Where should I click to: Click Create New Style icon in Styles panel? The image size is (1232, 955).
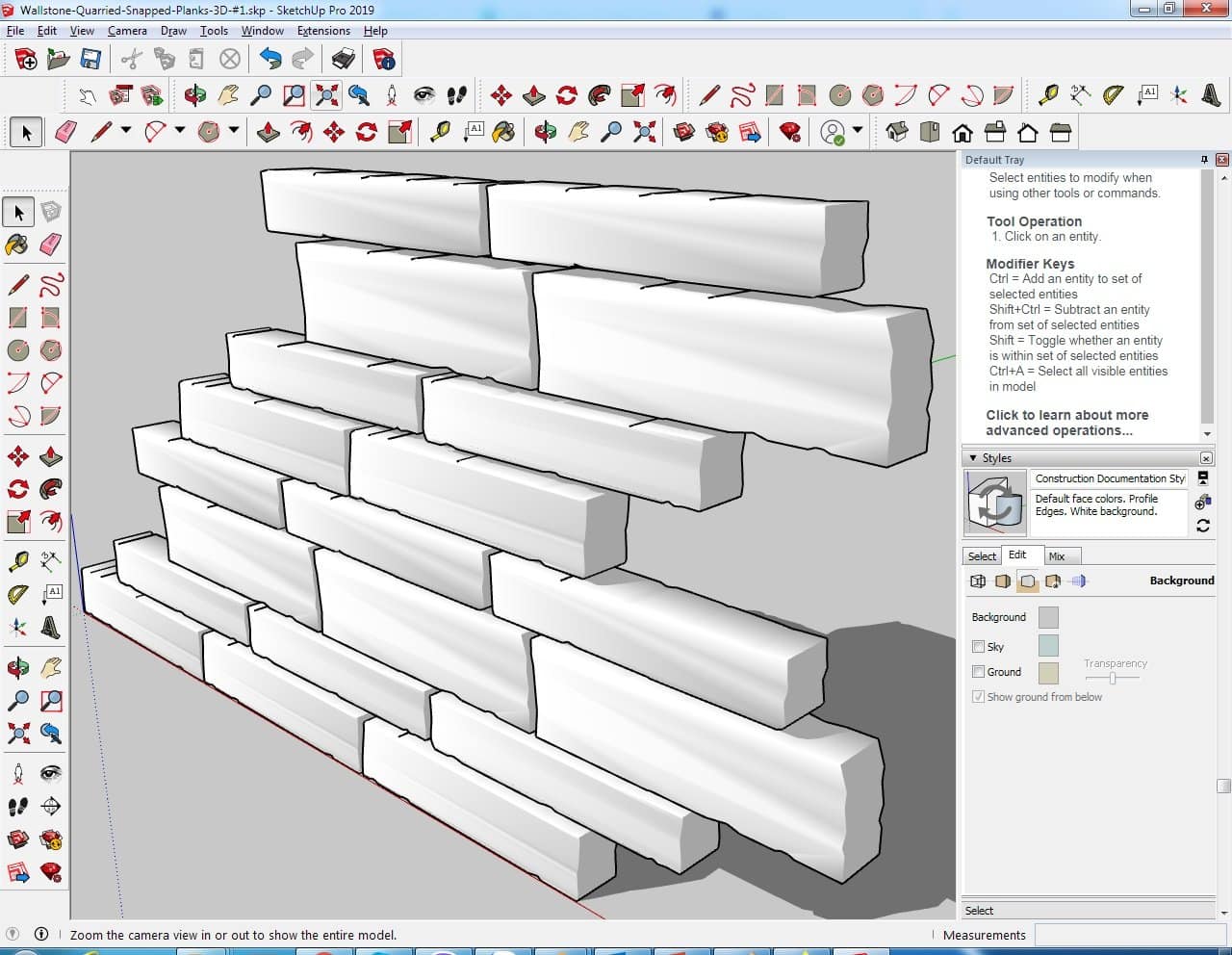click(1203, 502)
